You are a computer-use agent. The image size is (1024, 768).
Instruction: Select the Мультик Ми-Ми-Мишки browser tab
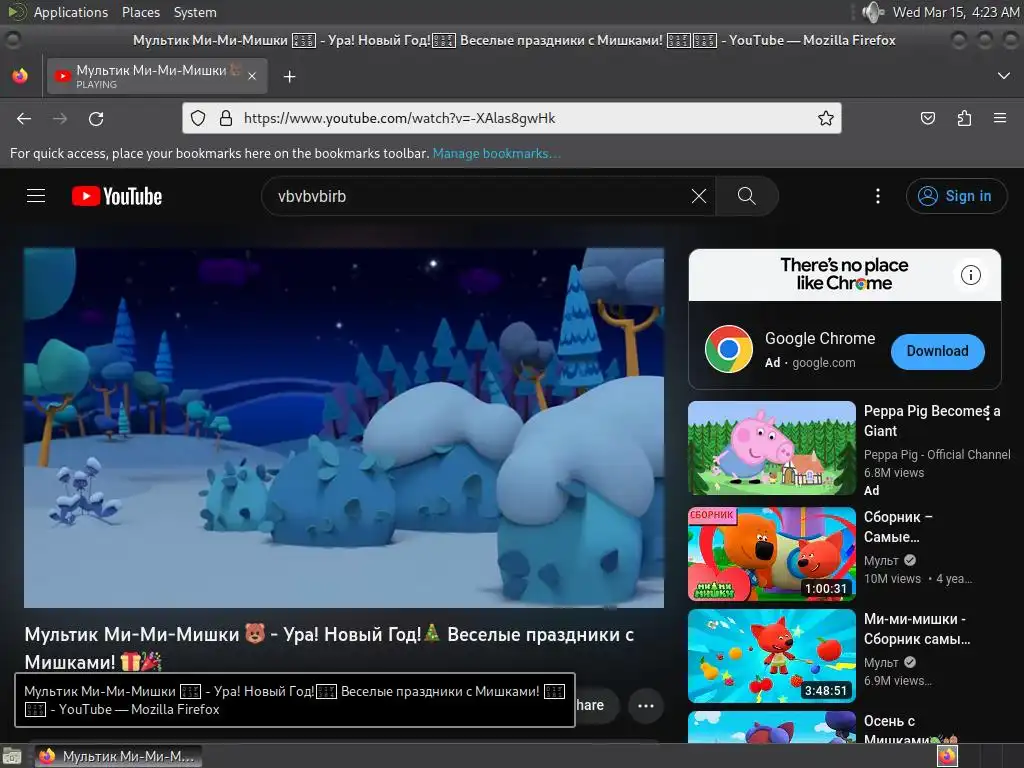tap(157, 76)
